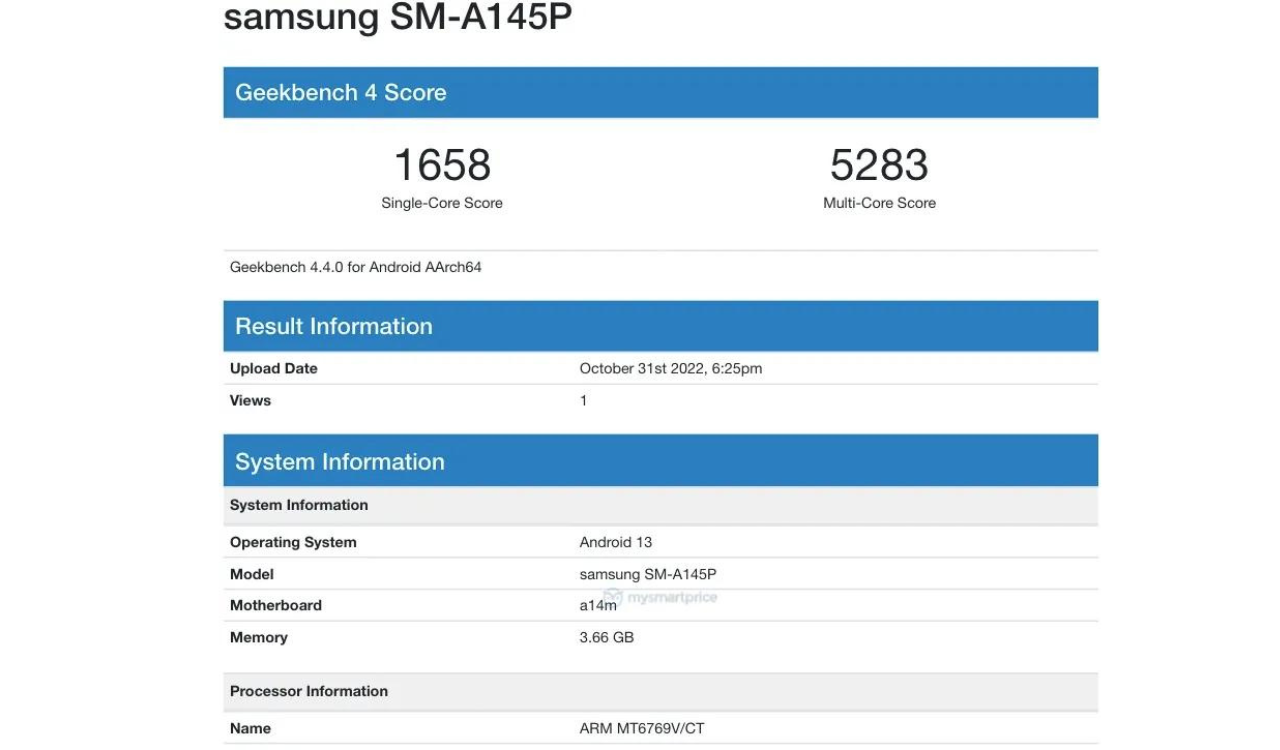1280x750 pixels.
Task: Select the processor value ARM MT6769V/CT
Action: 642,728
